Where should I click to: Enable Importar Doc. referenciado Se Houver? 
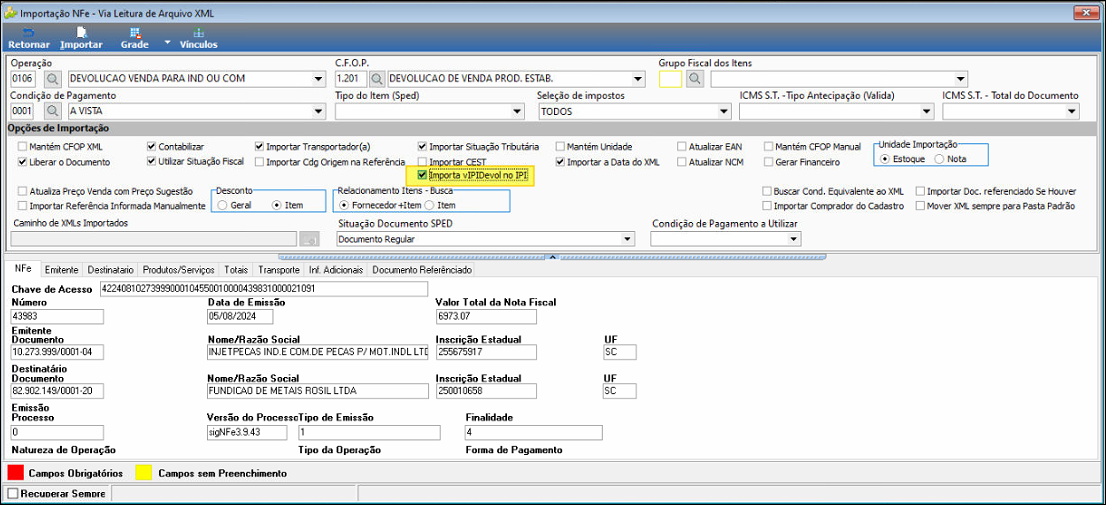tap(920, 191)
